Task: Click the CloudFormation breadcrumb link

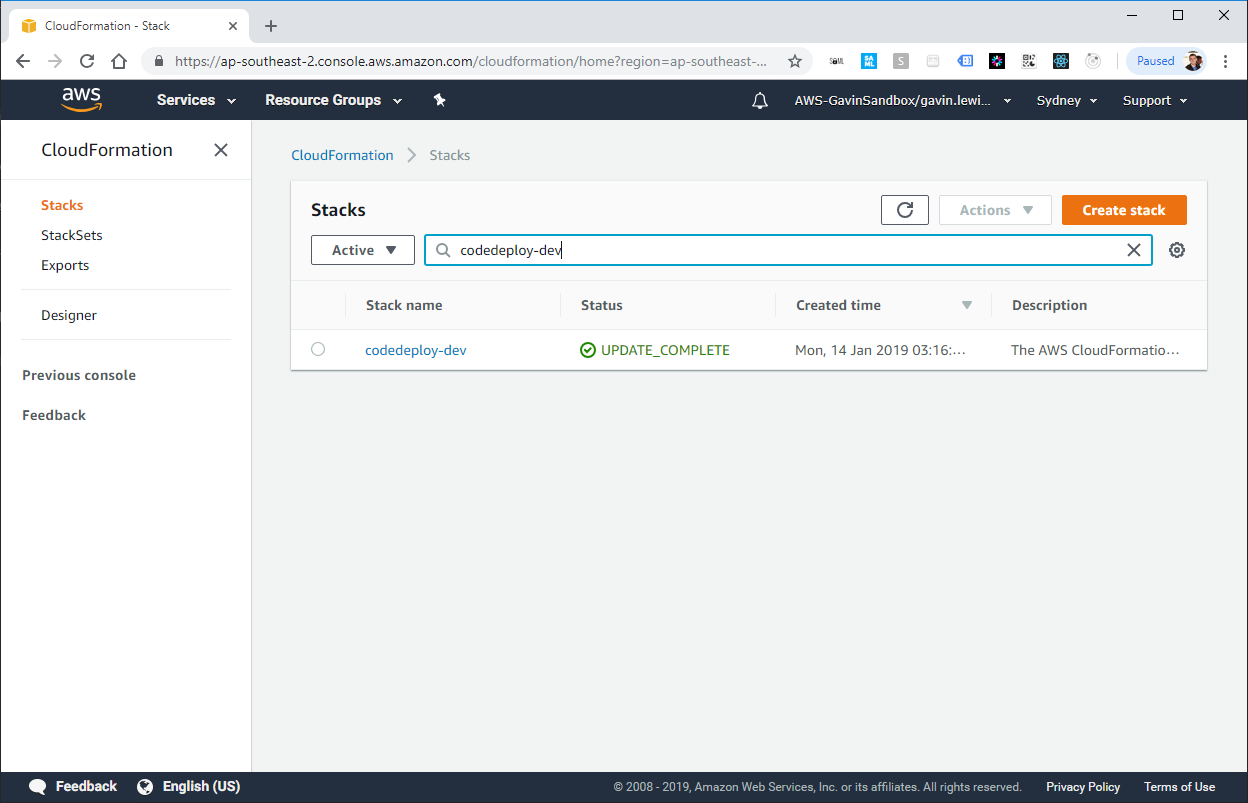Action: (342, 155)
